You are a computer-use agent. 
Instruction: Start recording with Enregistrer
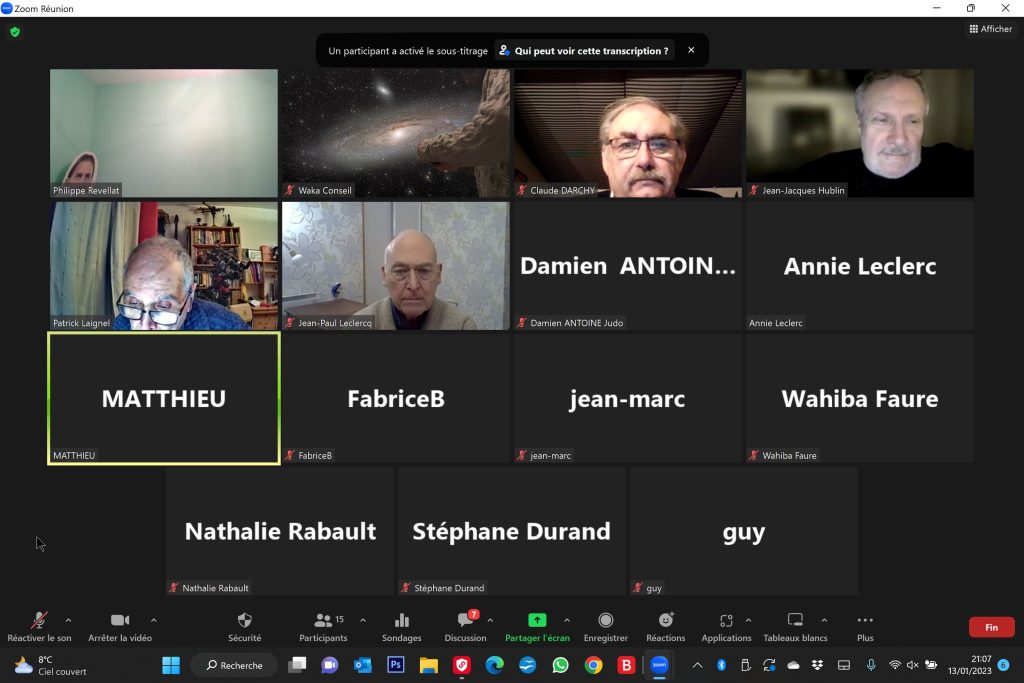tap(606, 627)
